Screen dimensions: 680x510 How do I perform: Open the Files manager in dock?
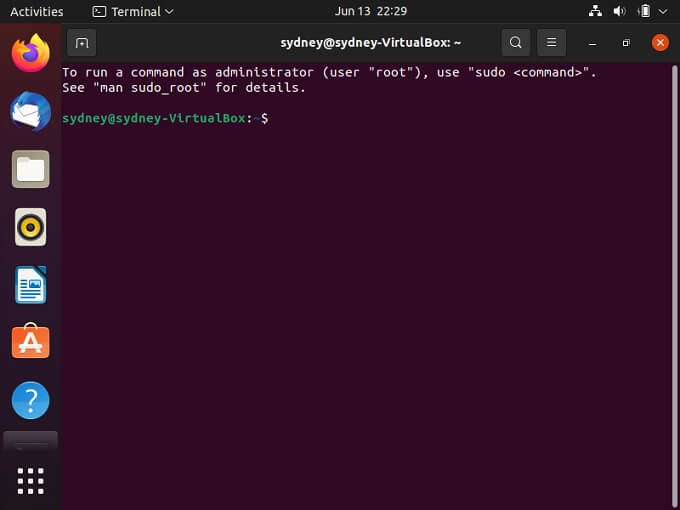click(30, 169)
